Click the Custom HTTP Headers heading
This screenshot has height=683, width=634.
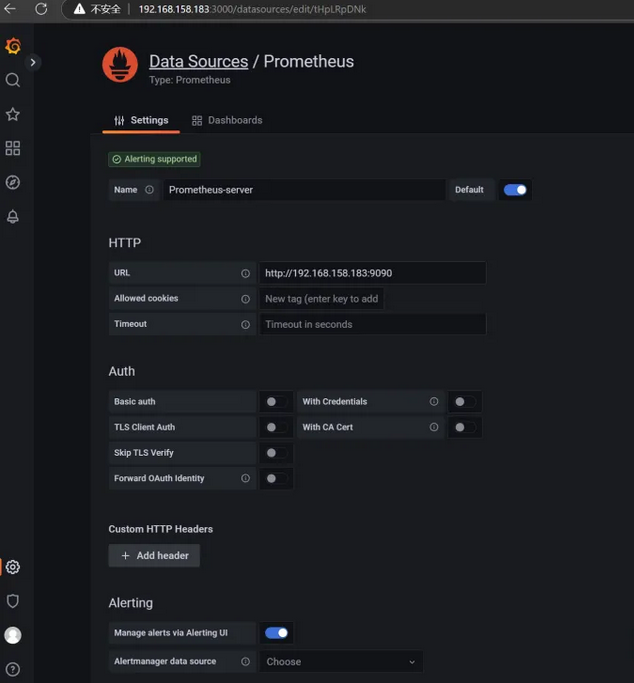coord(161,529)
